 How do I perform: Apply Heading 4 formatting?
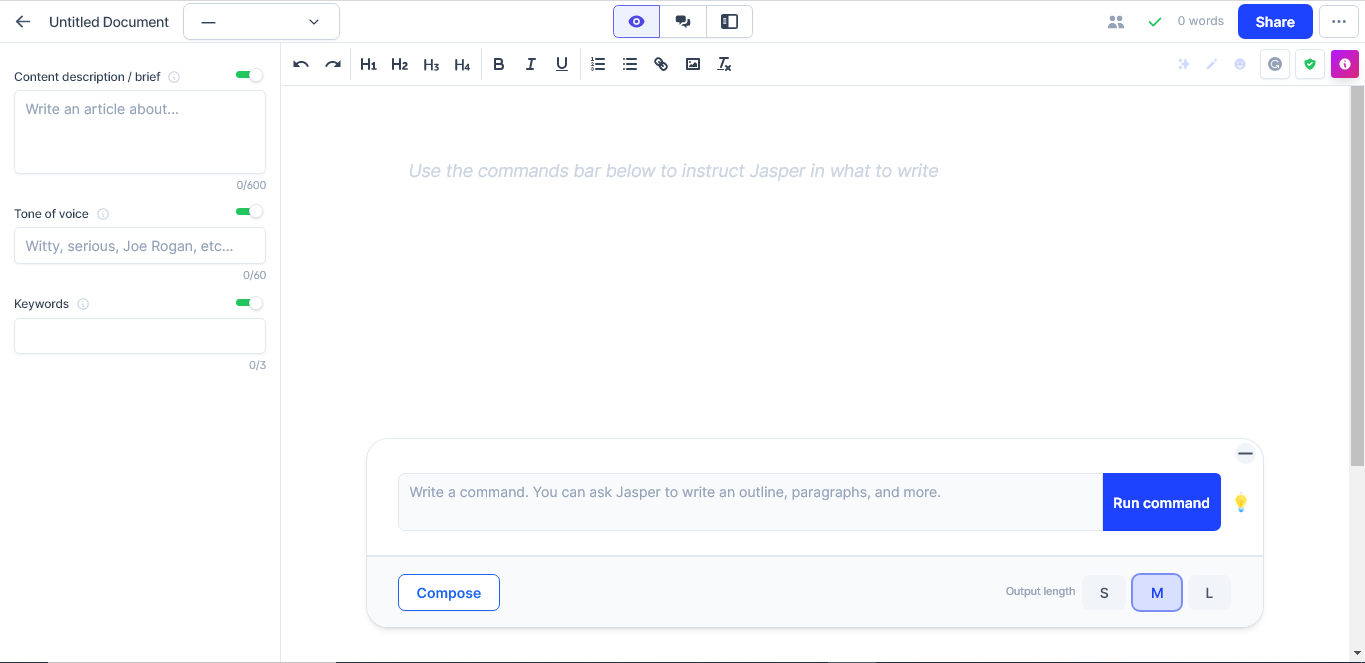(x=462, y=64)
